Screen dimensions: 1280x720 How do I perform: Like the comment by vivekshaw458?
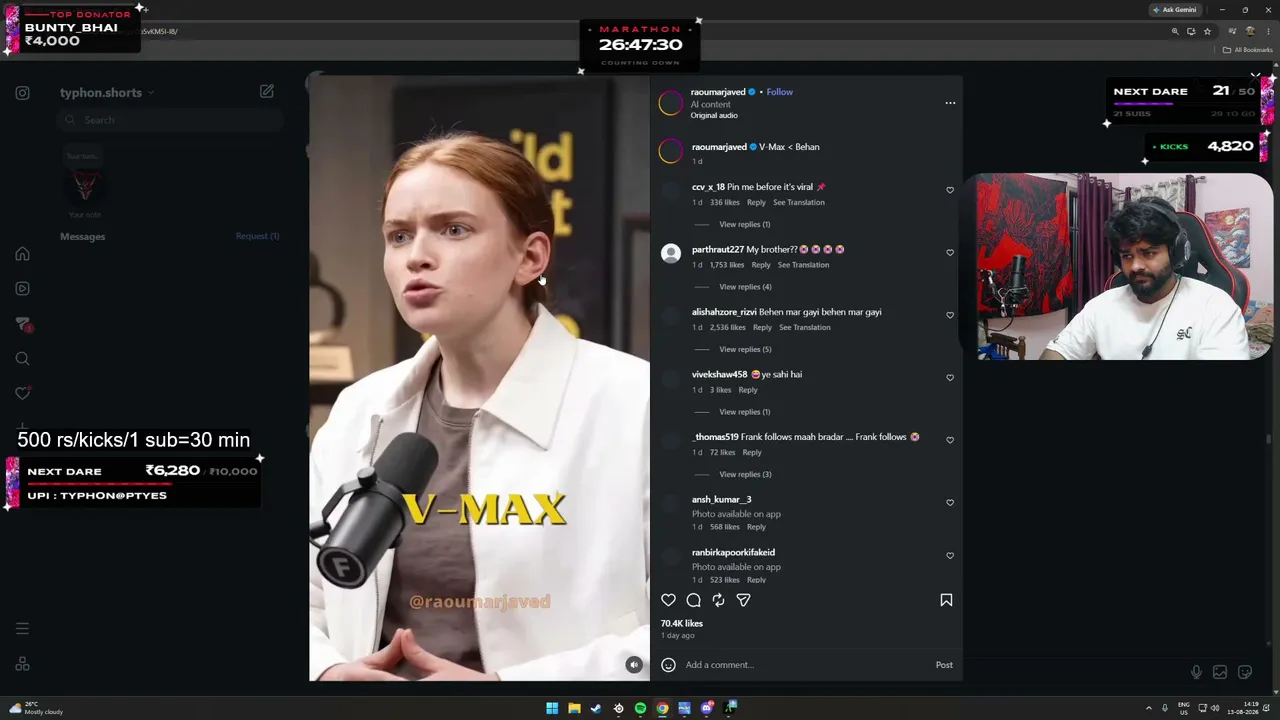point(950,378)
